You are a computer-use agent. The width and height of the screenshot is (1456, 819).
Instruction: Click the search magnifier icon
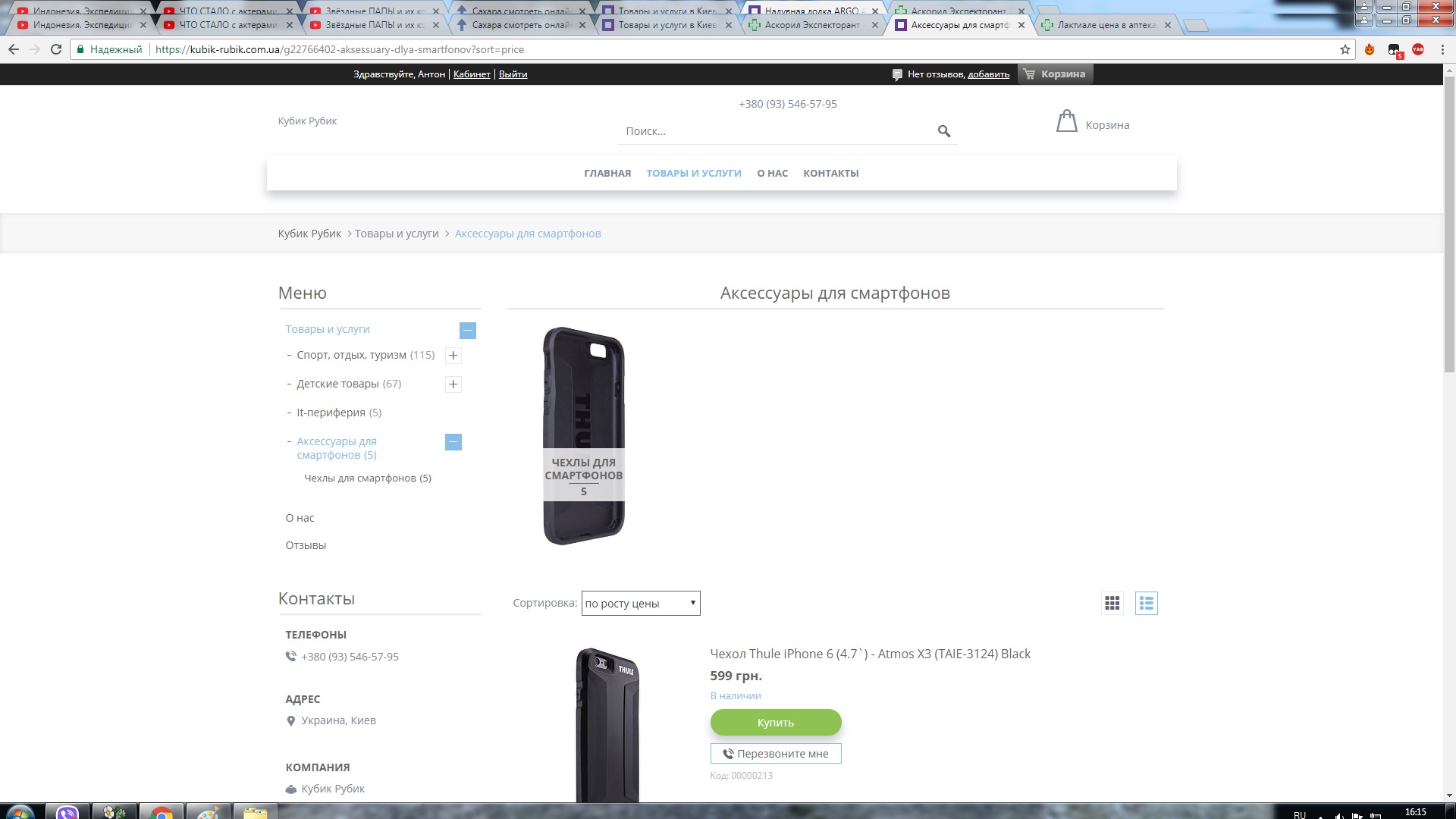click(x=943, y=131)
